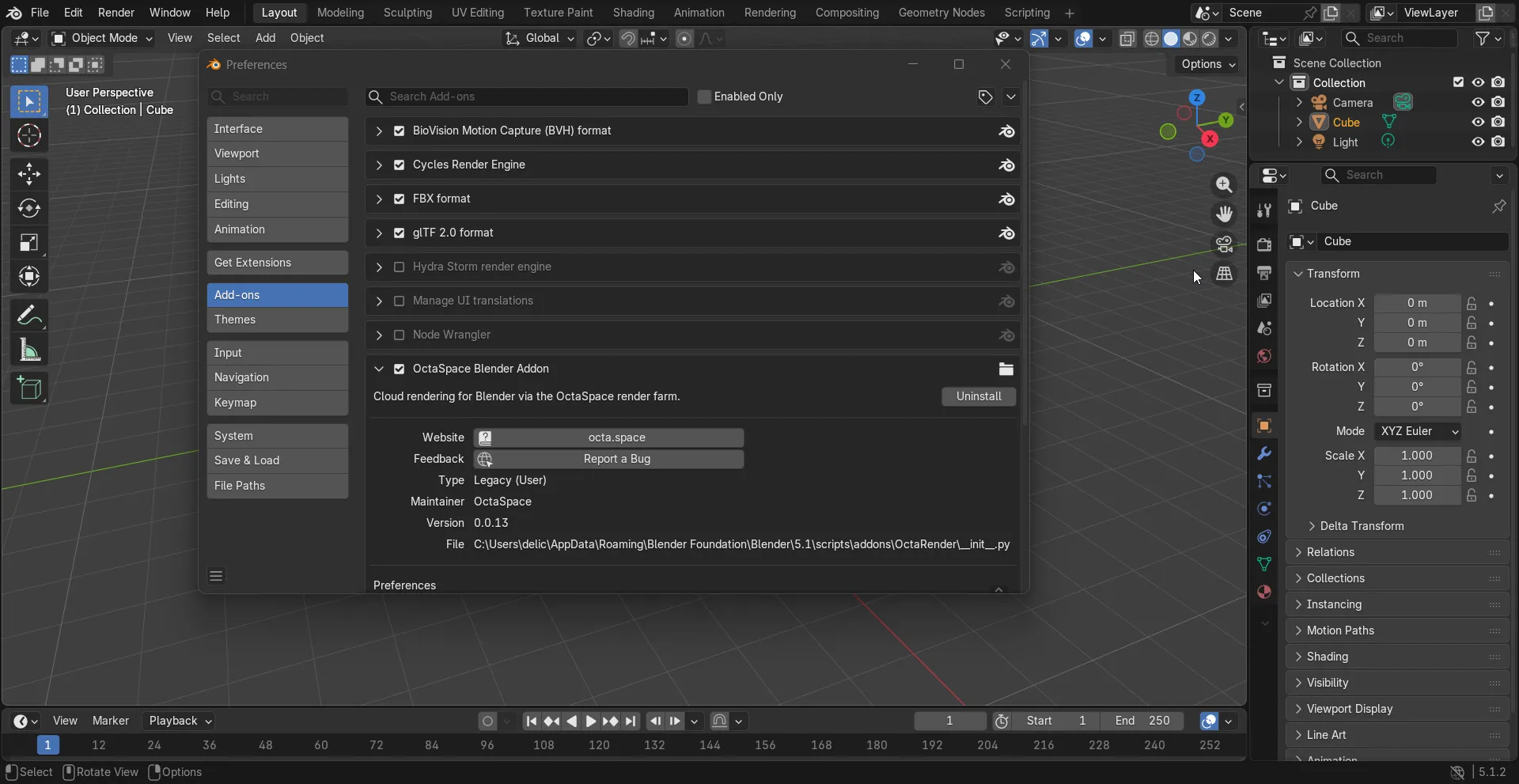Open the World properties tab icon
The height and width of the screenshot is (784, 1519).
1264,357
